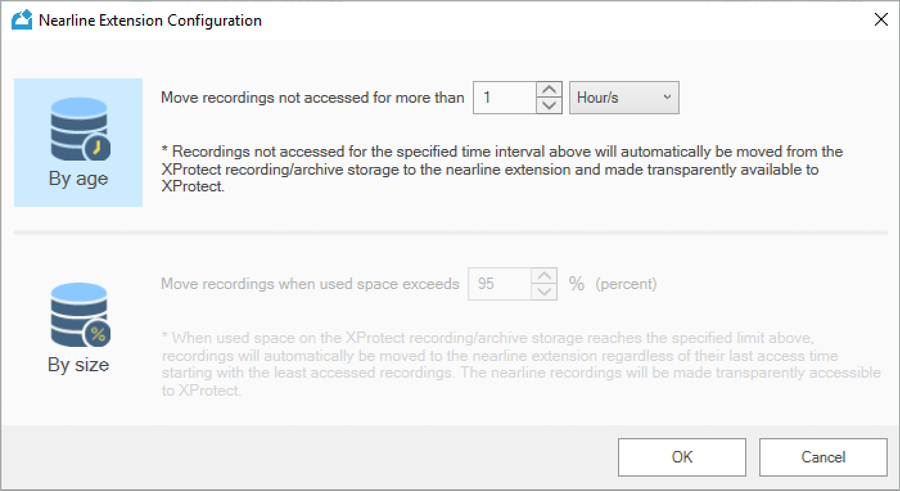Click the not-accessed time input field
Screen dimensions: 900x491
pos(505,98)
